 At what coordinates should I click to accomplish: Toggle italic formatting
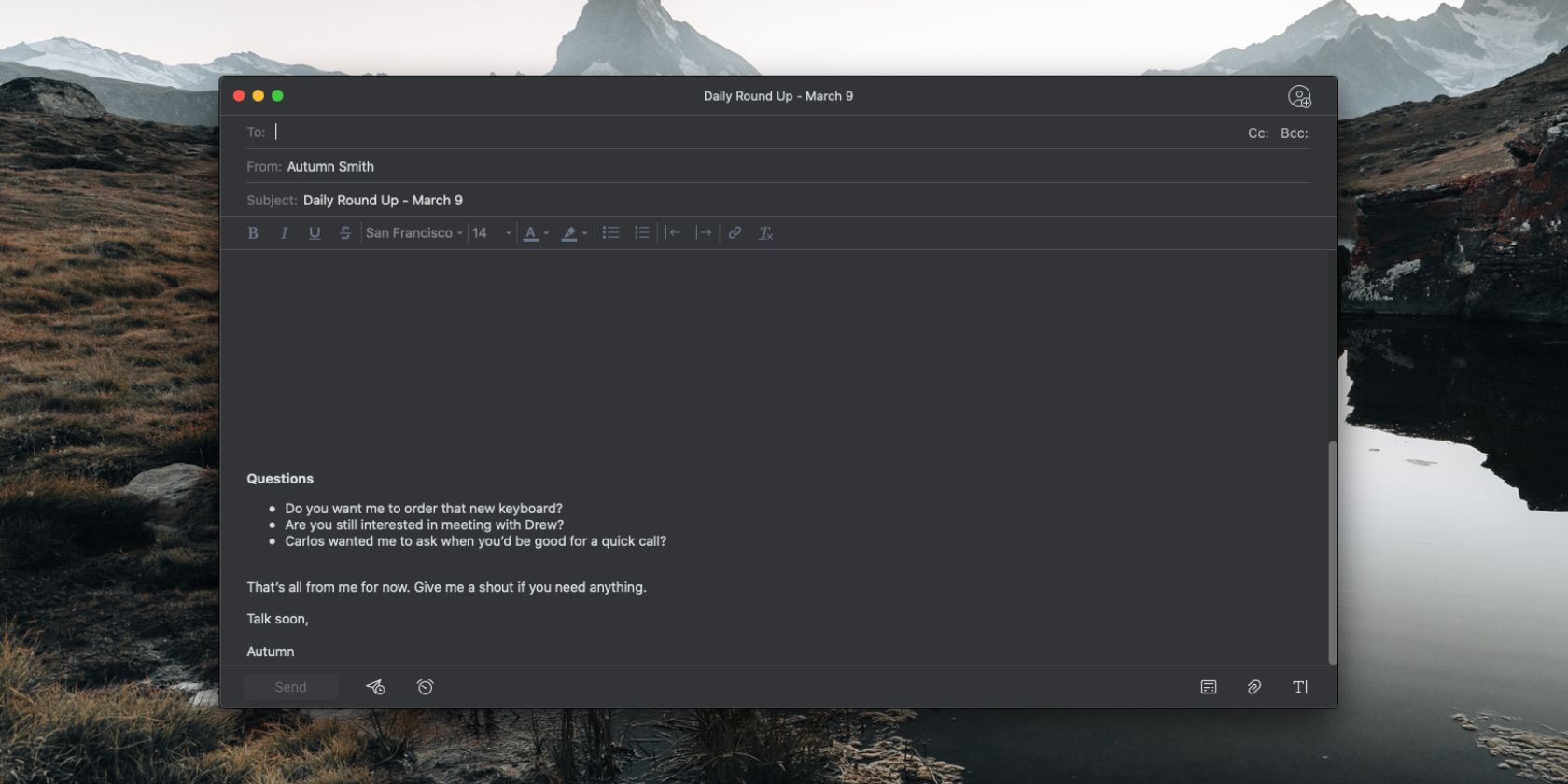[x=284, y=233]
